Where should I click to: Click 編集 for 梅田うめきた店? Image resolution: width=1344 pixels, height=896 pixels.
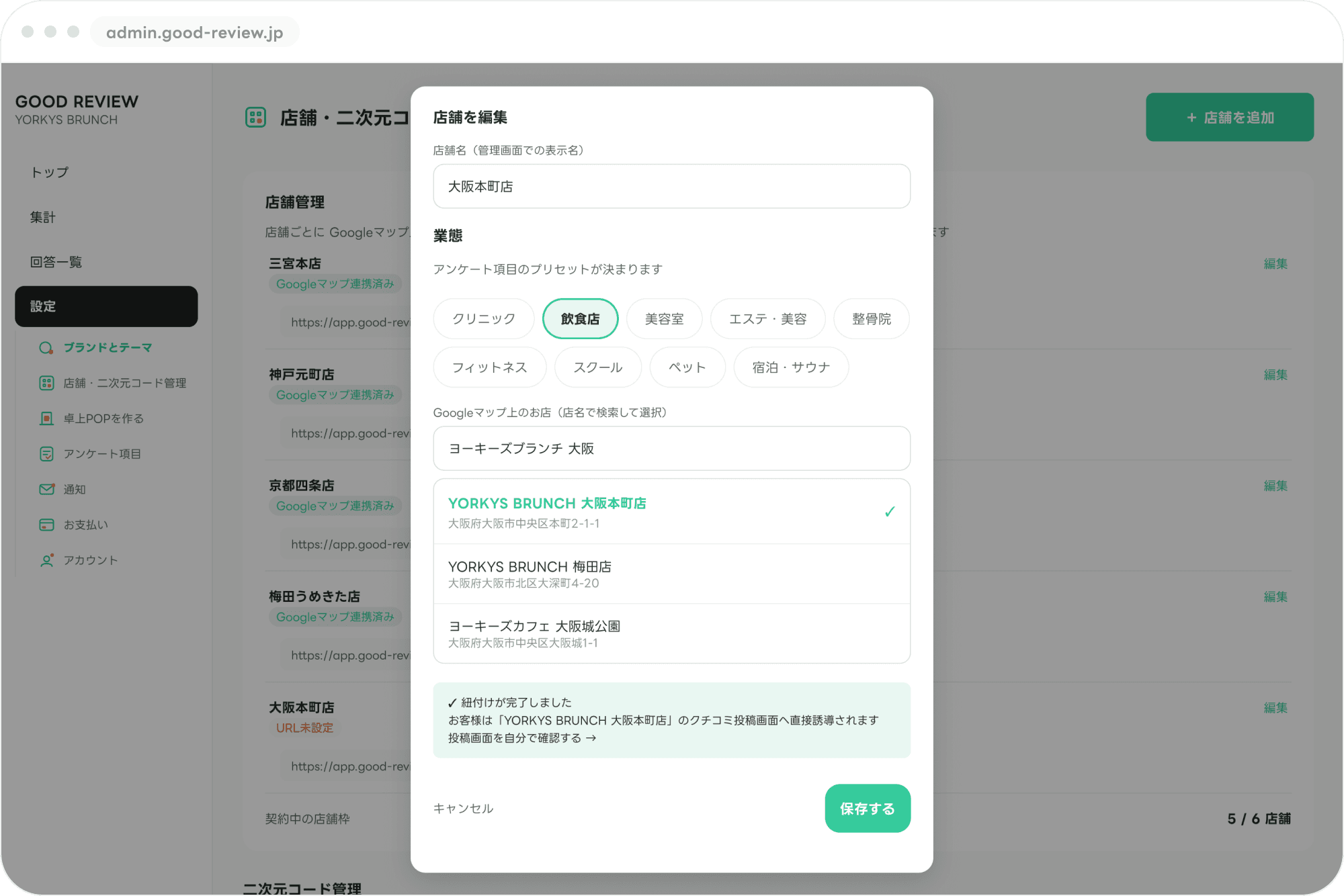click(x=1275, y=596)
